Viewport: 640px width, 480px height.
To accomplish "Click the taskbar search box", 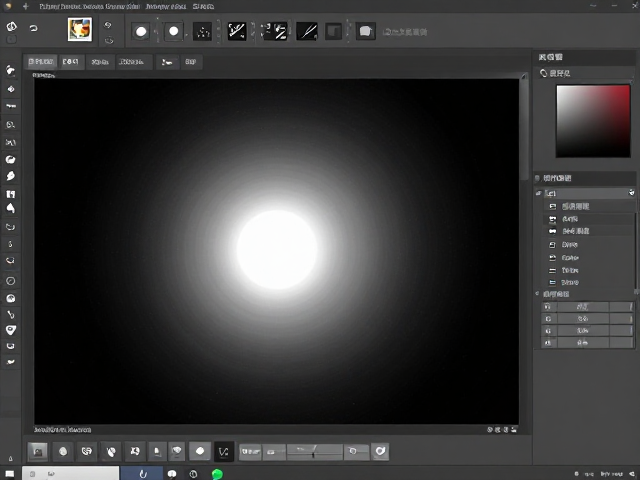I will [x=71, y=473].
